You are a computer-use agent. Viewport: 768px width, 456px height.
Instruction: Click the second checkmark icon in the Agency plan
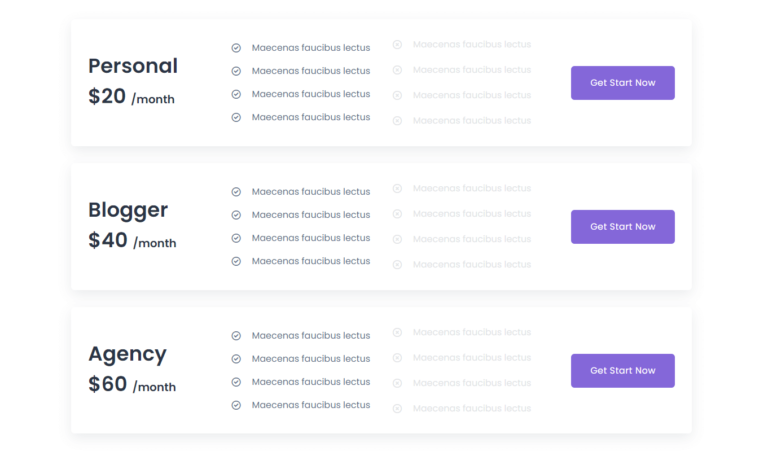236,359
